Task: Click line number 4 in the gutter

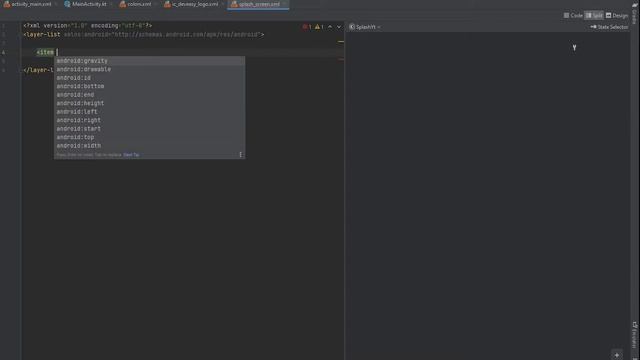Action: coord(4,52)
